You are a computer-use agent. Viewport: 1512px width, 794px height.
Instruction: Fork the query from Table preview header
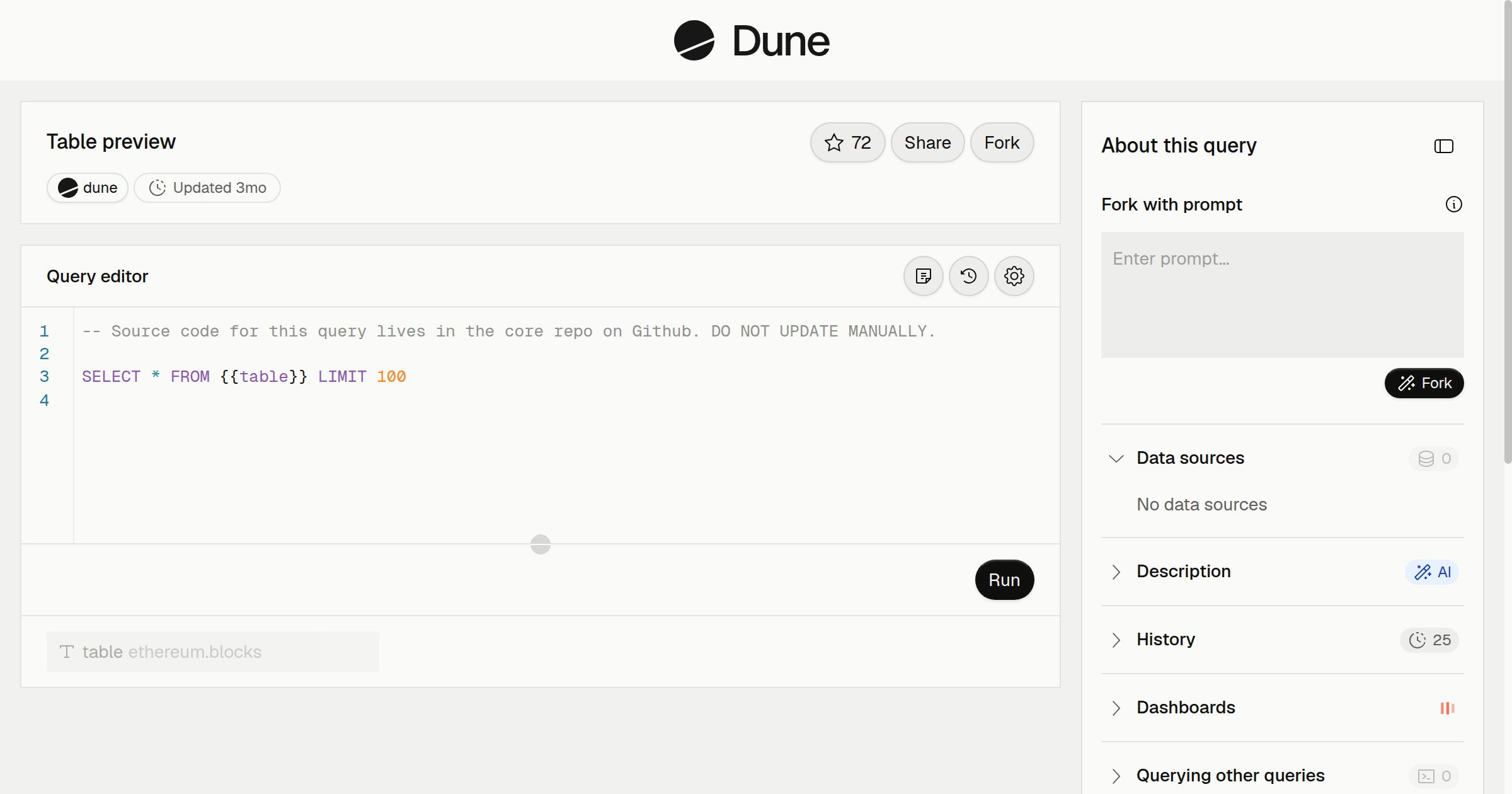[x=1002, y=142]
